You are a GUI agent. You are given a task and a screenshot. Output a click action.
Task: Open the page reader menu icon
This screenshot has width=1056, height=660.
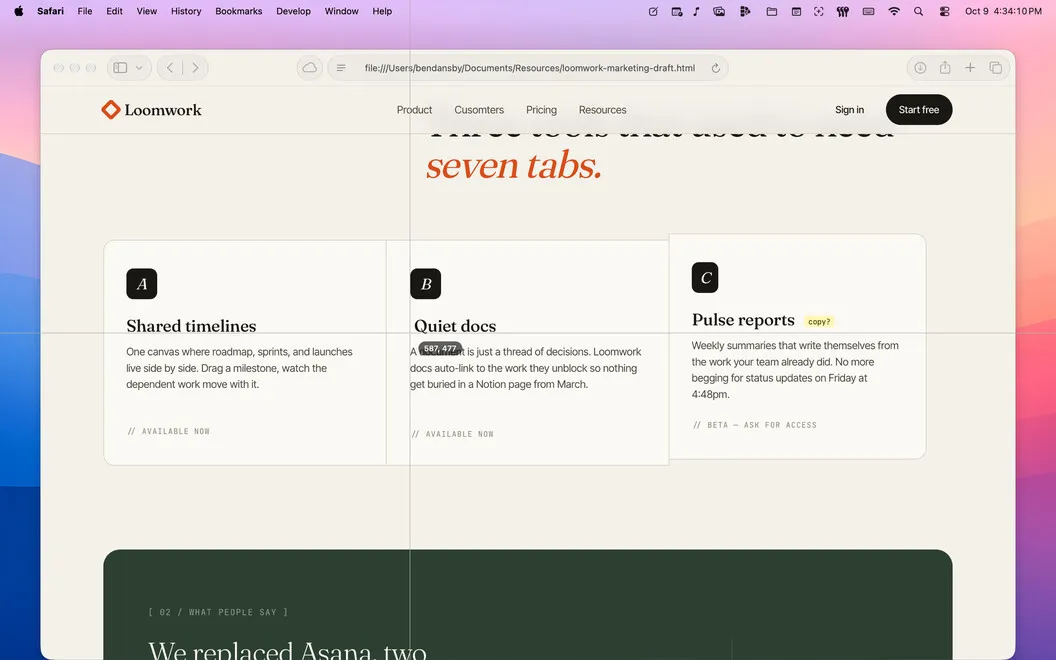pyautogui.click(x=341, y=68)
